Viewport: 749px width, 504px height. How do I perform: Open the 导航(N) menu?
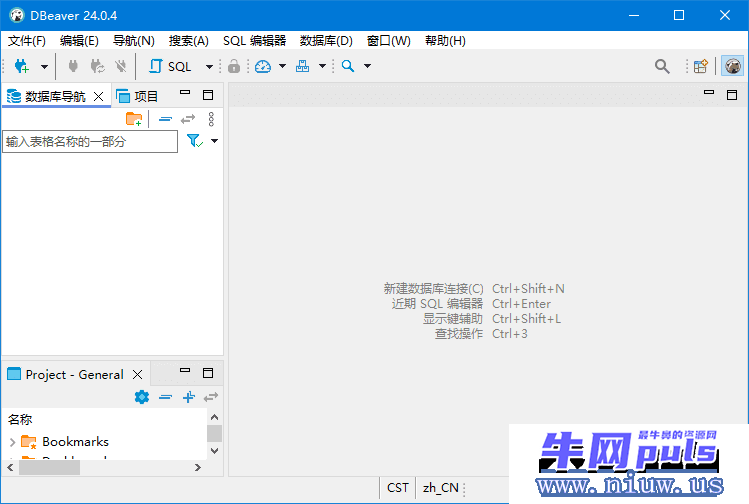134,41
